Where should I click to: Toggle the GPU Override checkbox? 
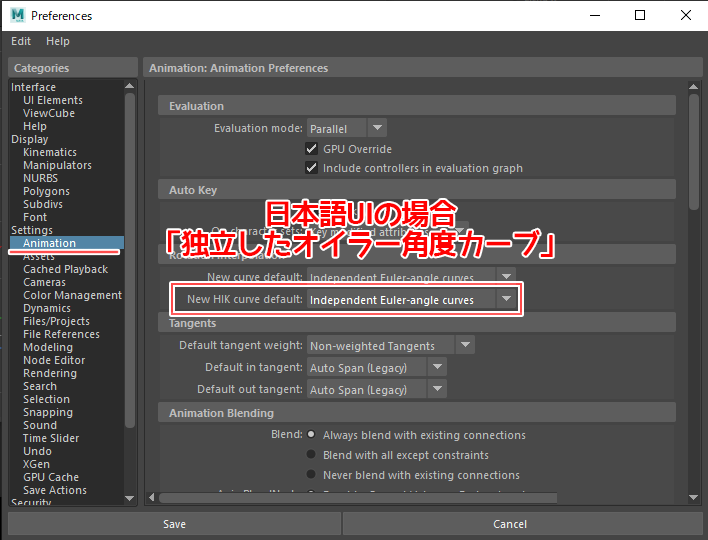[312, 149]
